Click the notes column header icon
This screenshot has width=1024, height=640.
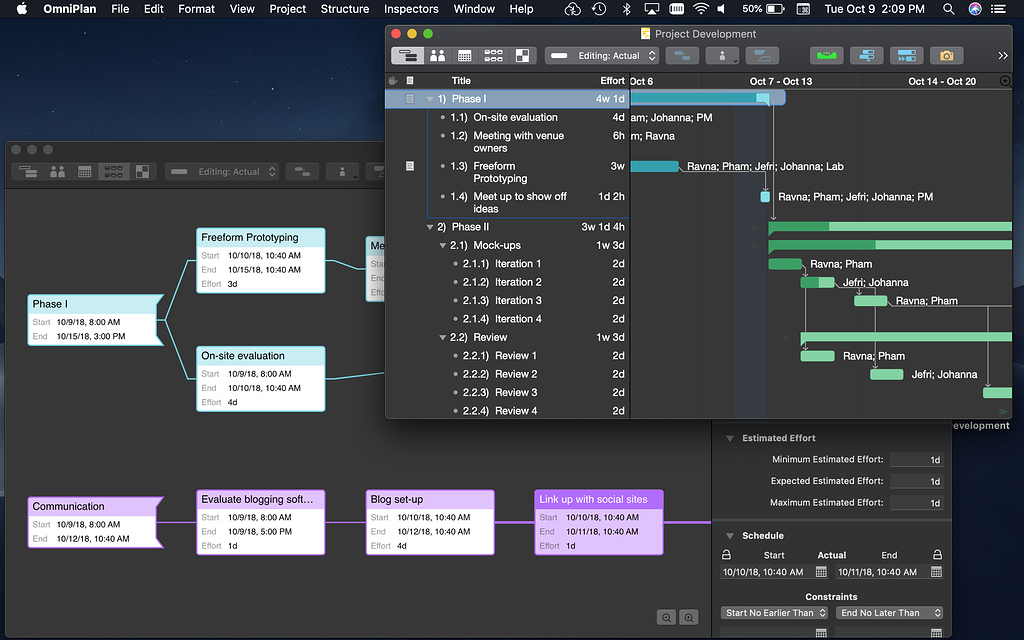410,80
